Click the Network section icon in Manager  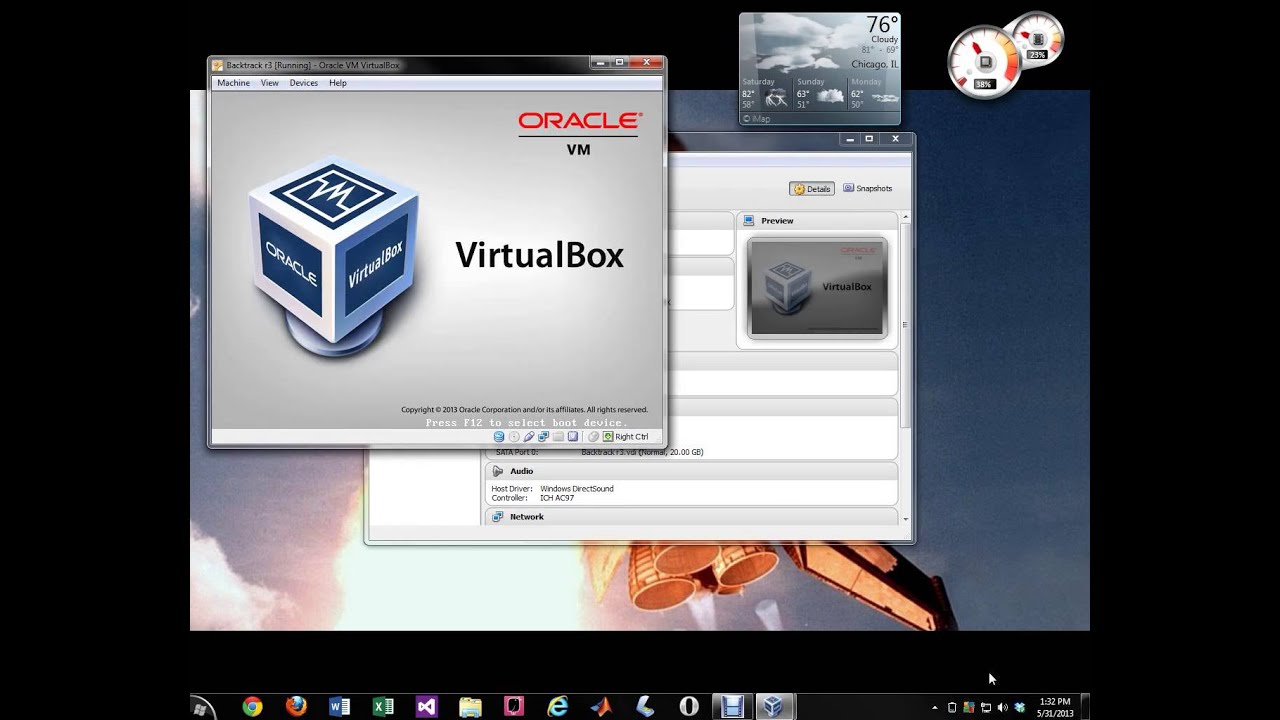(x=497, y=517)
